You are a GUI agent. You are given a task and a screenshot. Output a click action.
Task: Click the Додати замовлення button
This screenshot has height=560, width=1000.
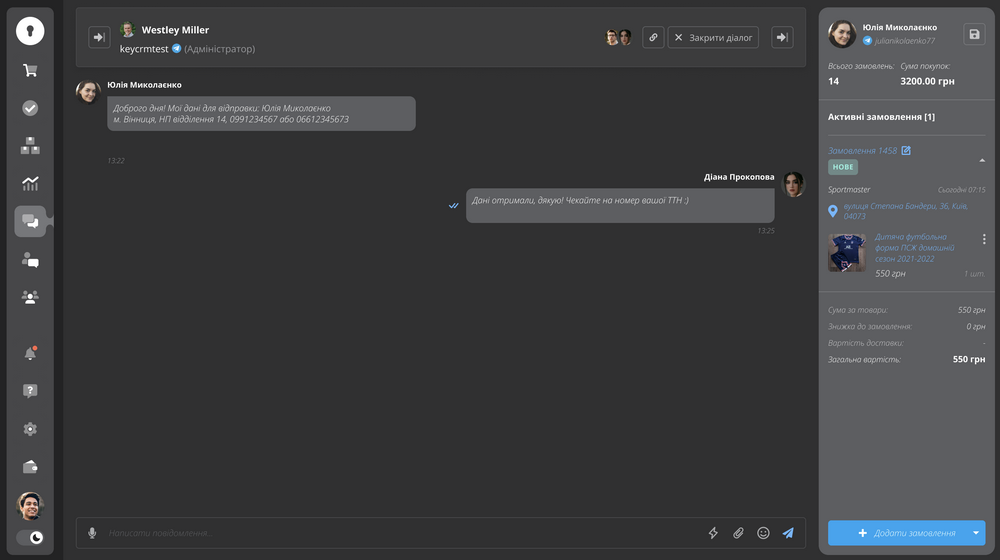[x=895, y=533]
